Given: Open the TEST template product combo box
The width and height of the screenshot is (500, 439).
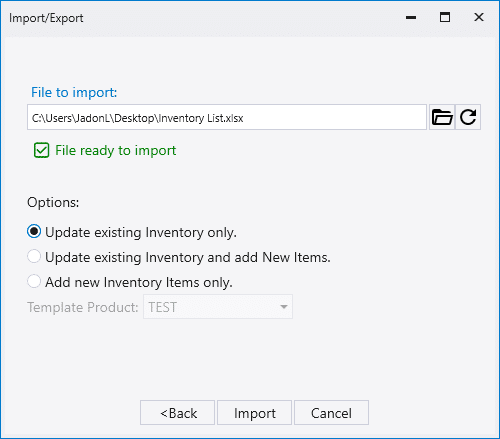Looking at the screenshot, I should (218, 307).
